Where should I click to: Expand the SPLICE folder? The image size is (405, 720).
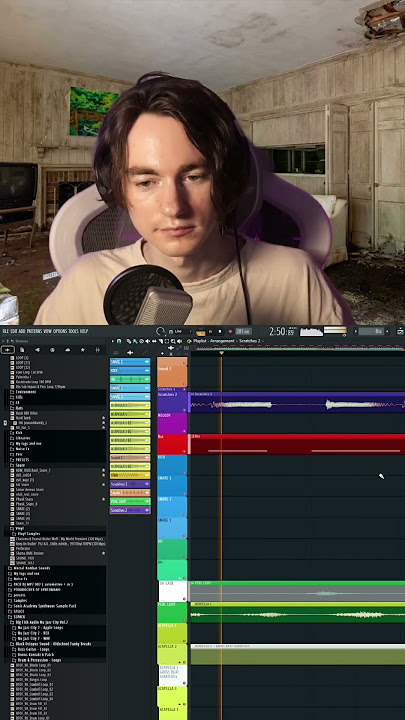tap(18, 611)
